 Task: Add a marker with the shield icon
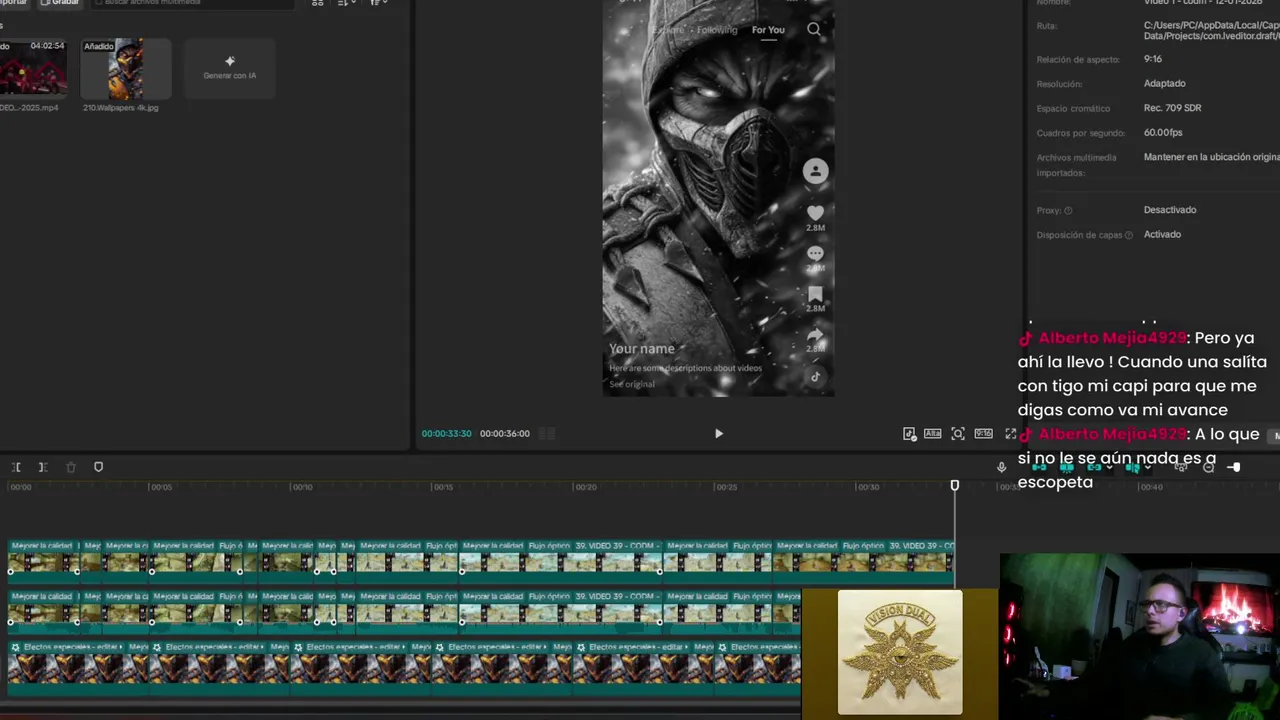click(x=98, y=467)
